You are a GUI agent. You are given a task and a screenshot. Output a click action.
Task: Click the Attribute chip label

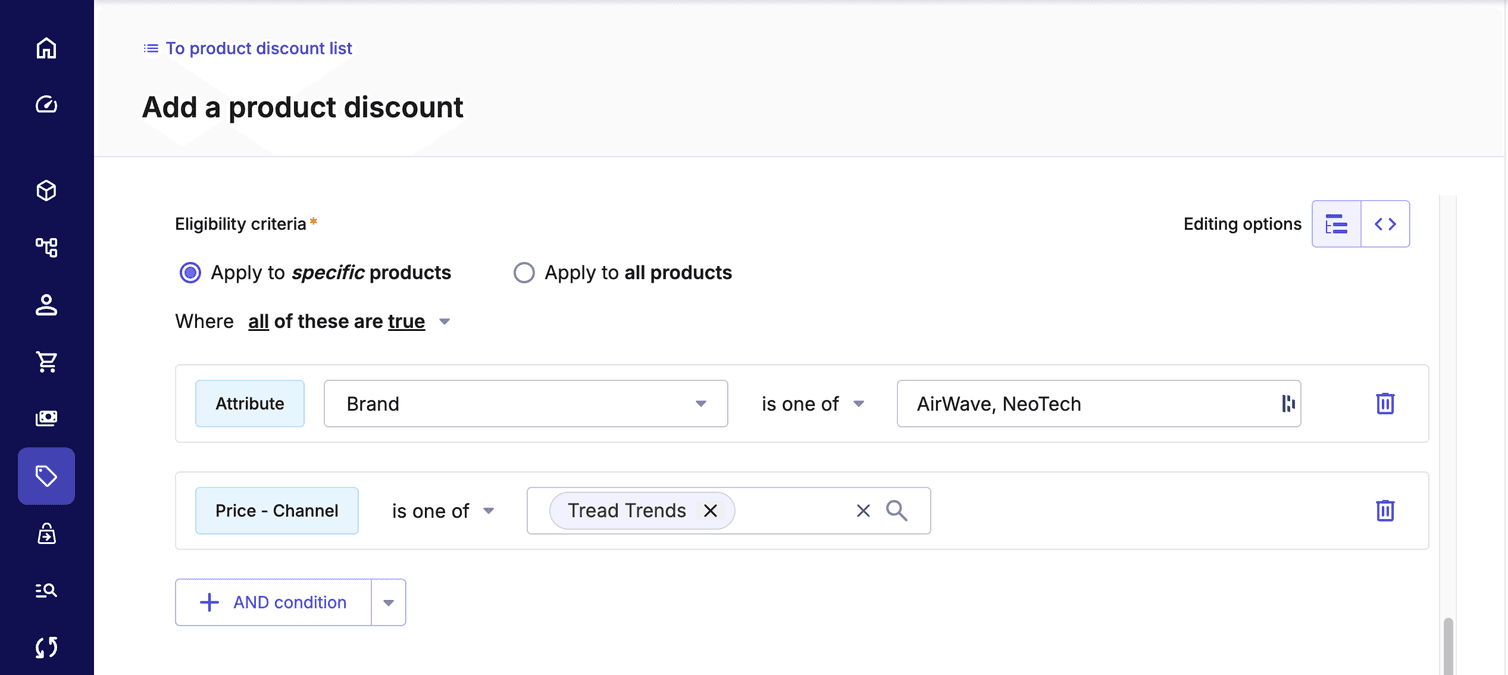pyautogui.click(x=249, y=403)
